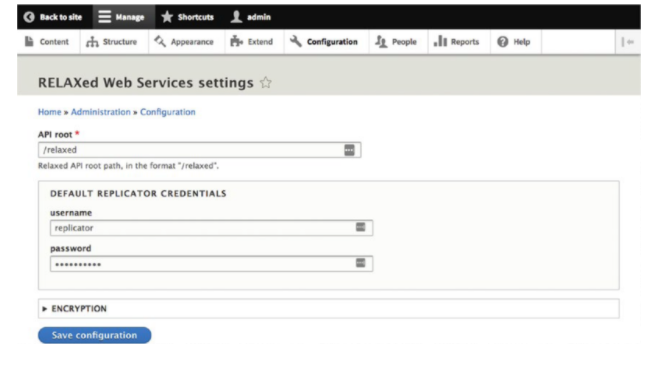
Task: Click the API root label
Action: point(55,135)
